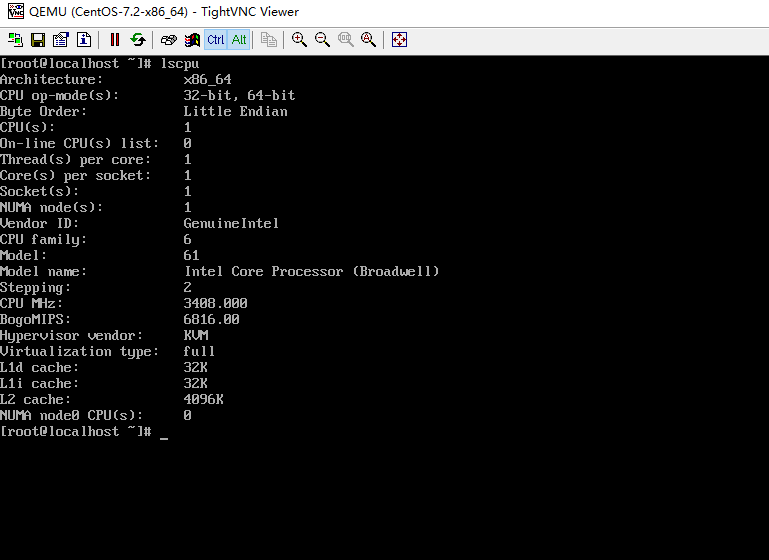Click the 'GenuineIntel' vendor value

click(x=231, y=224)
